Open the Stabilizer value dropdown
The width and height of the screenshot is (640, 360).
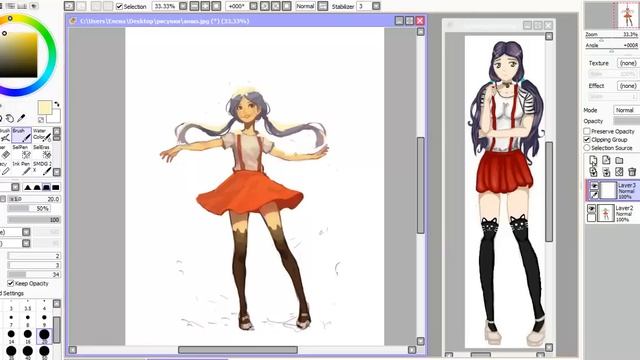point(376,6)
